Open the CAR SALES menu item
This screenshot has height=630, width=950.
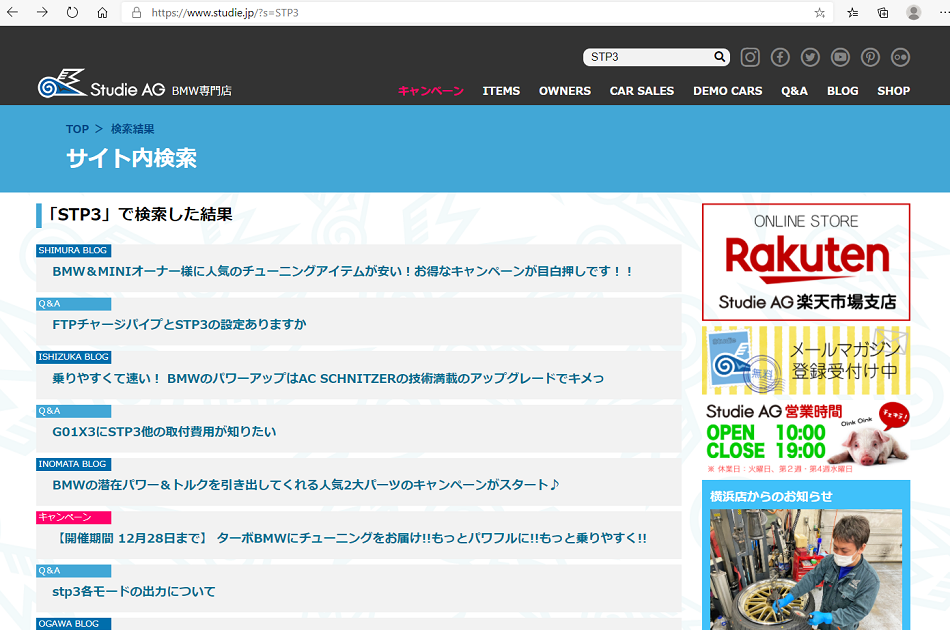click(642, 91)
